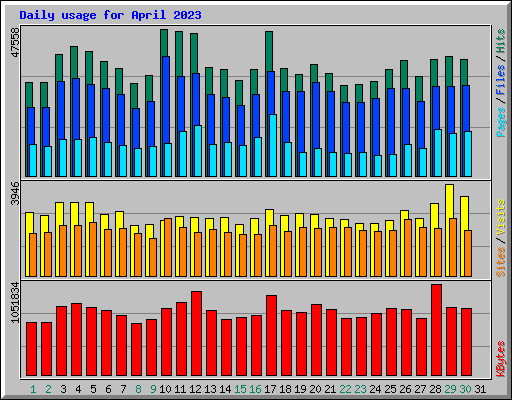Click day 12 on the x-axis
The width and height of the screenshot is (512, 400).
(x=195, y=389)
